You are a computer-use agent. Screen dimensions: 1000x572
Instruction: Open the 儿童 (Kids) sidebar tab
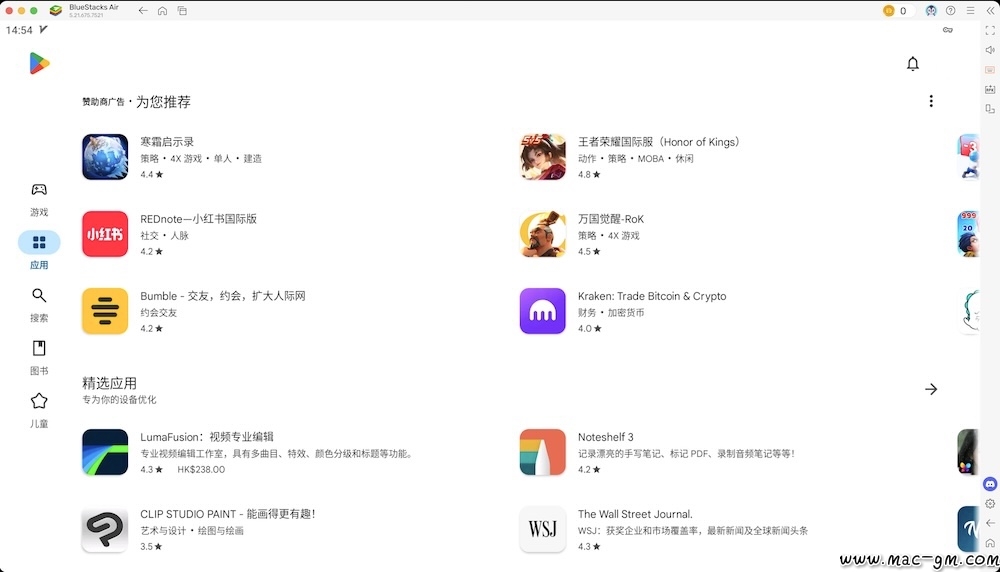click(39, 411)
